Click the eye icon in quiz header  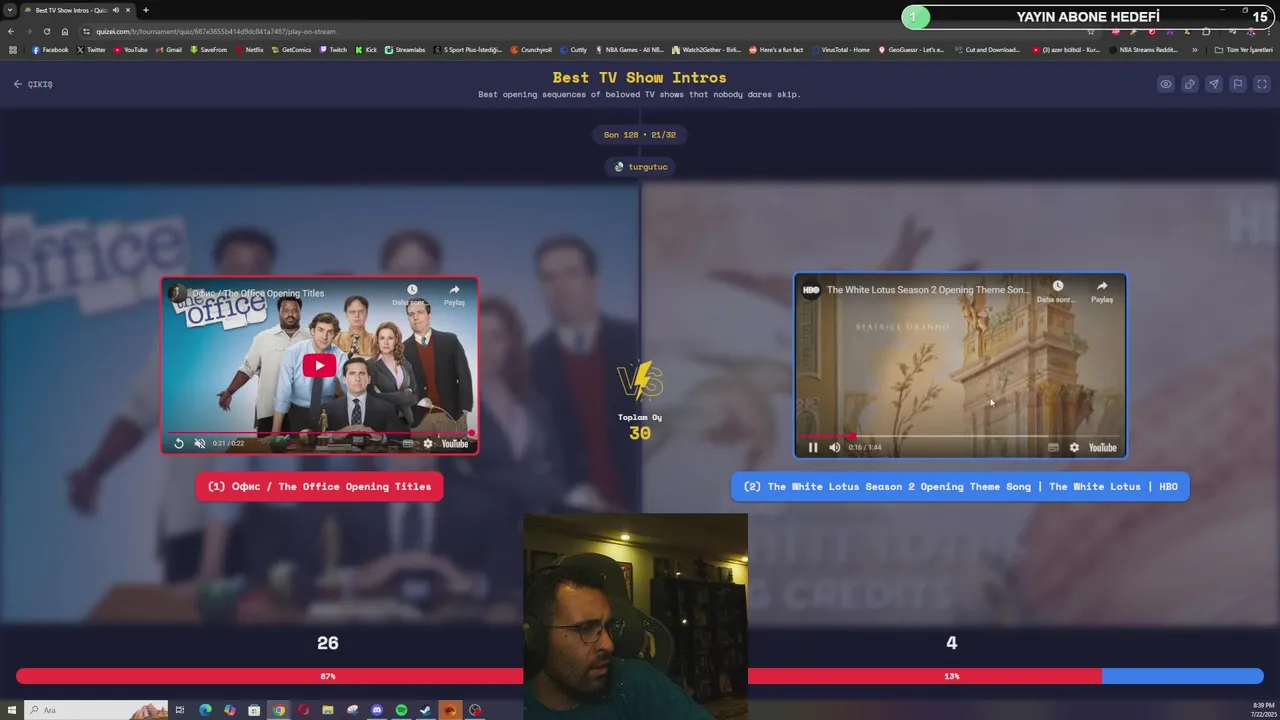click(1166, 84)
